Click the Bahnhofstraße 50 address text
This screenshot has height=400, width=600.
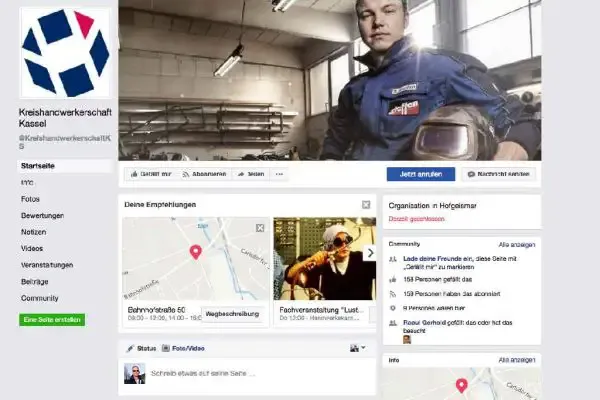click(x=157, y=310)
